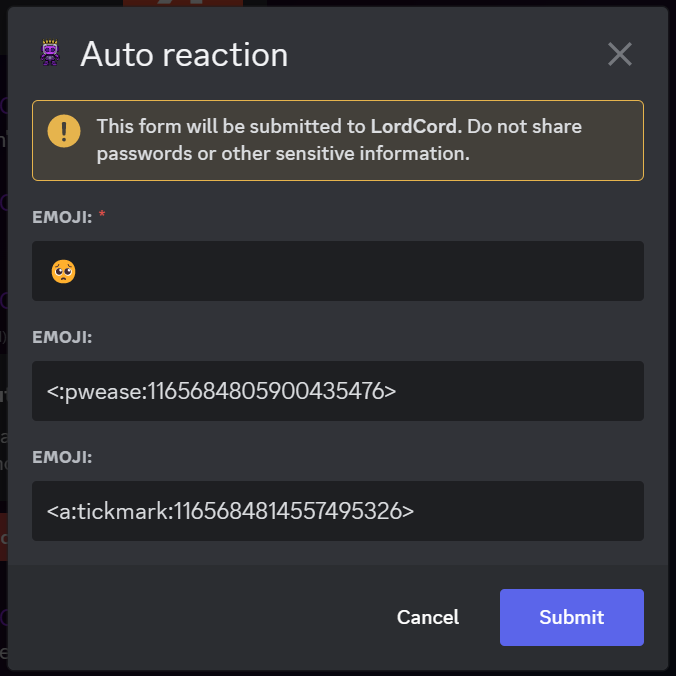Viewport: 676px width, 676px height.
Task: Click the first EMOJI label
Action: pyautogui.click(x=62, y=217)
